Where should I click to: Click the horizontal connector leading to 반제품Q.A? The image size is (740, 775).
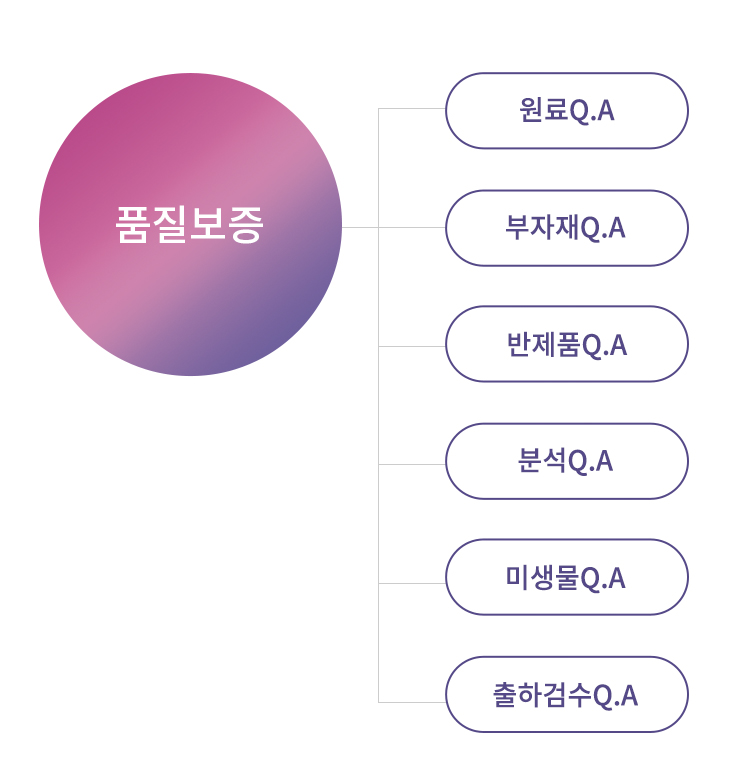pos(412,346)
